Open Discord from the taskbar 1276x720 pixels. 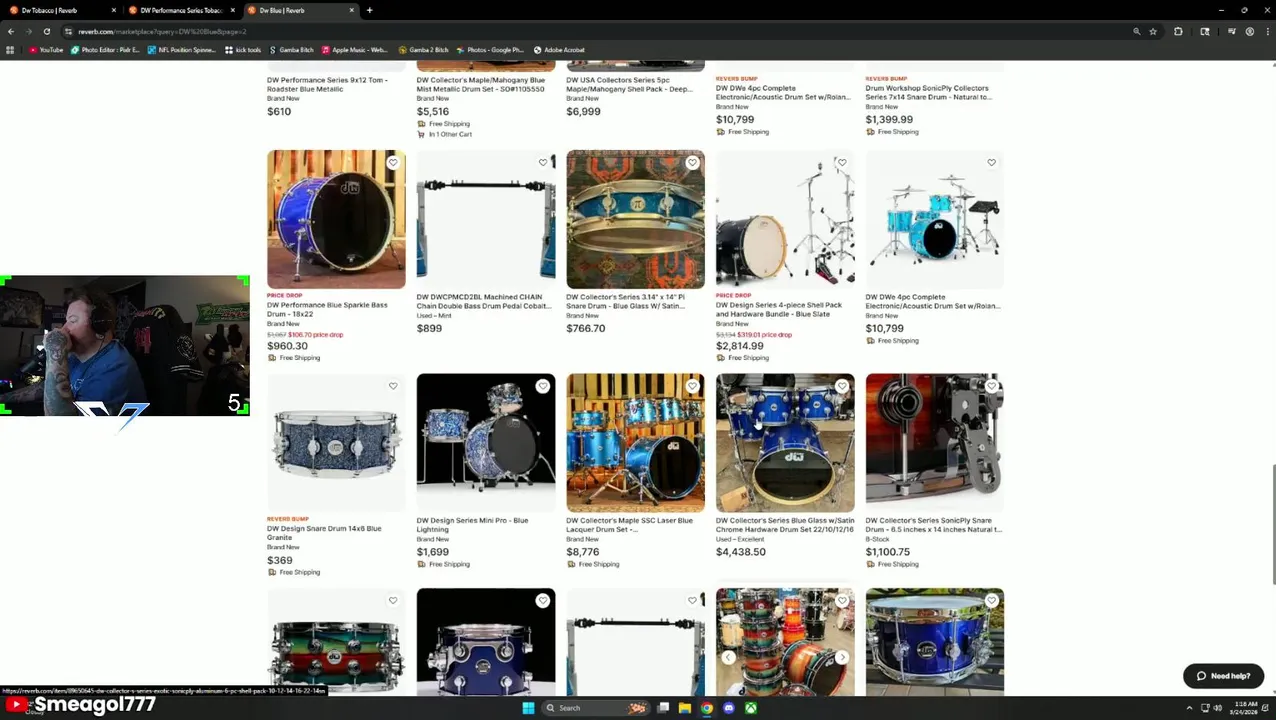(728, 708)
